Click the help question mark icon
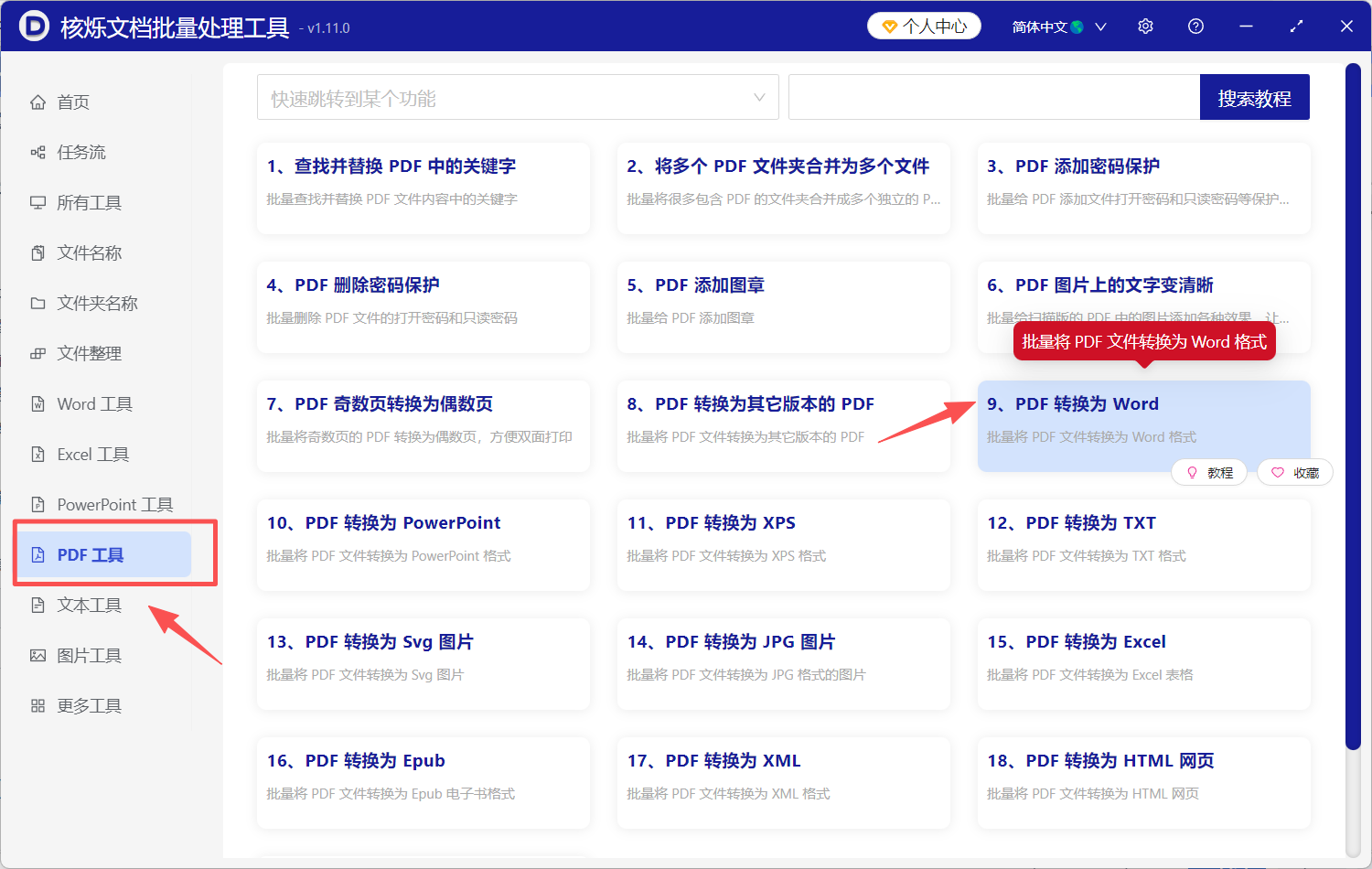Image resolution: width=1372 pixels, height=869 pixels. coord(1195,26)
